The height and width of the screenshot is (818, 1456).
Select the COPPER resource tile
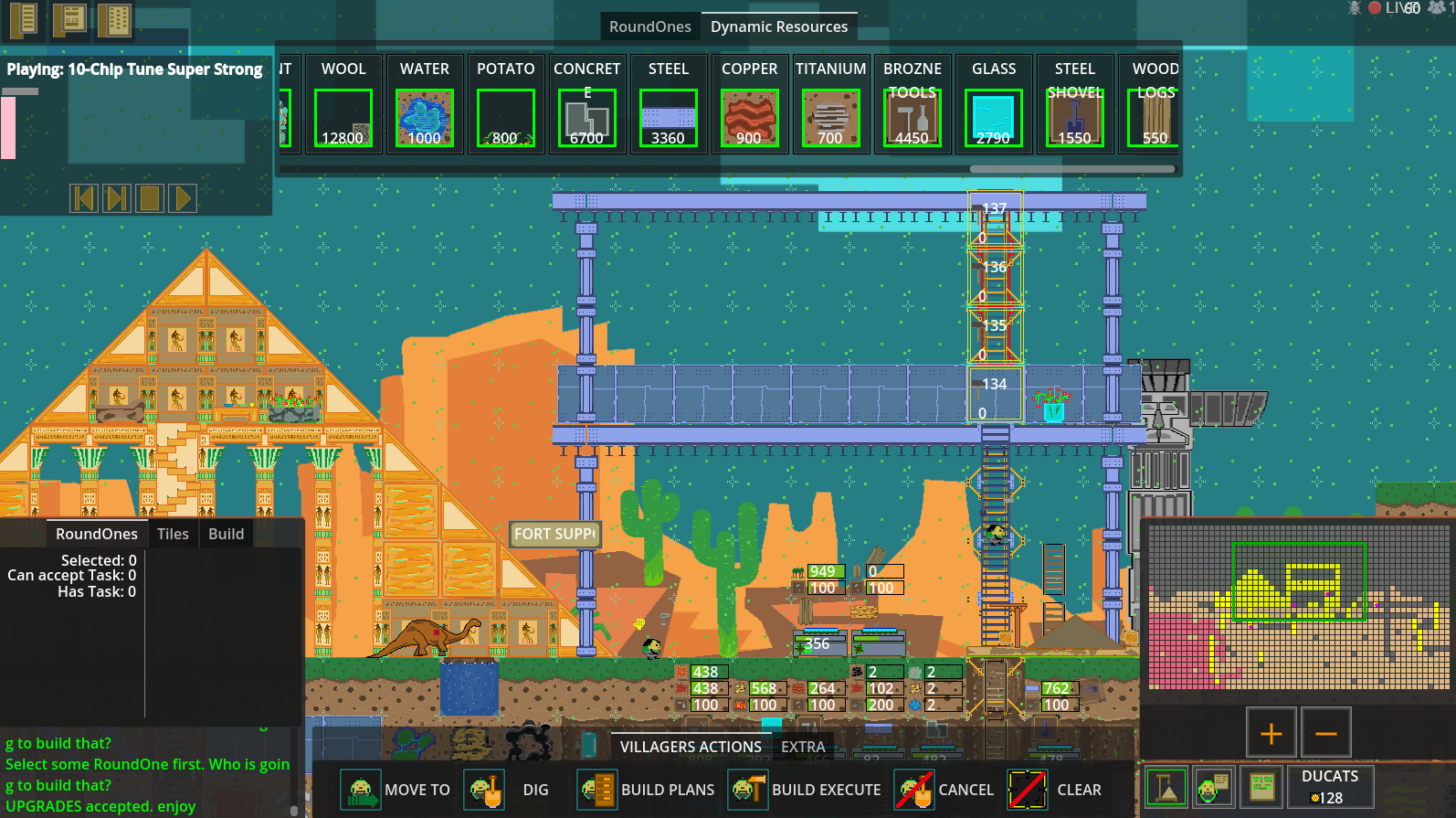[749, 118]
